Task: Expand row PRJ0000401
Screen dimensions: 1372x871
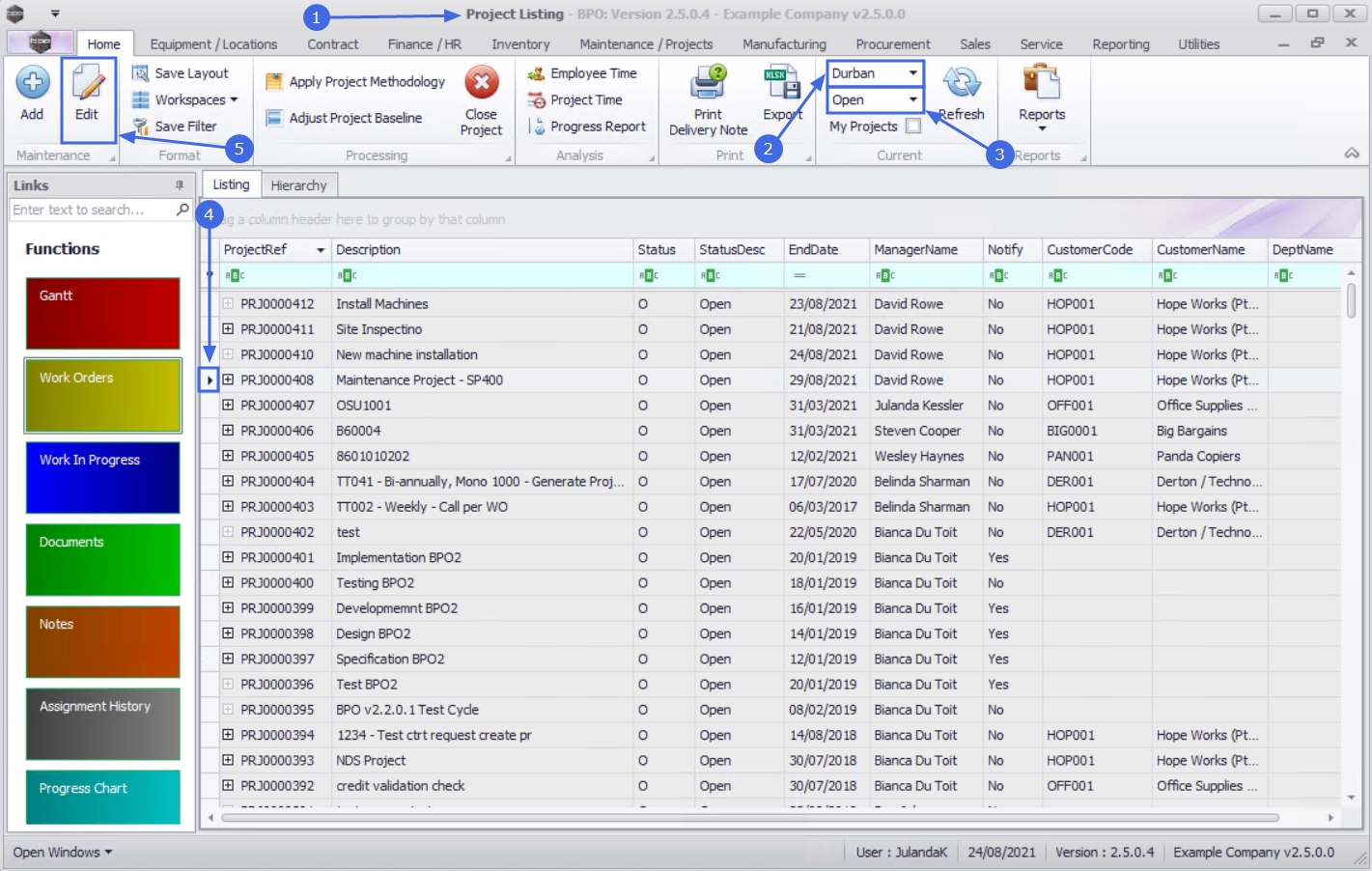Action: tap(228, 557)
